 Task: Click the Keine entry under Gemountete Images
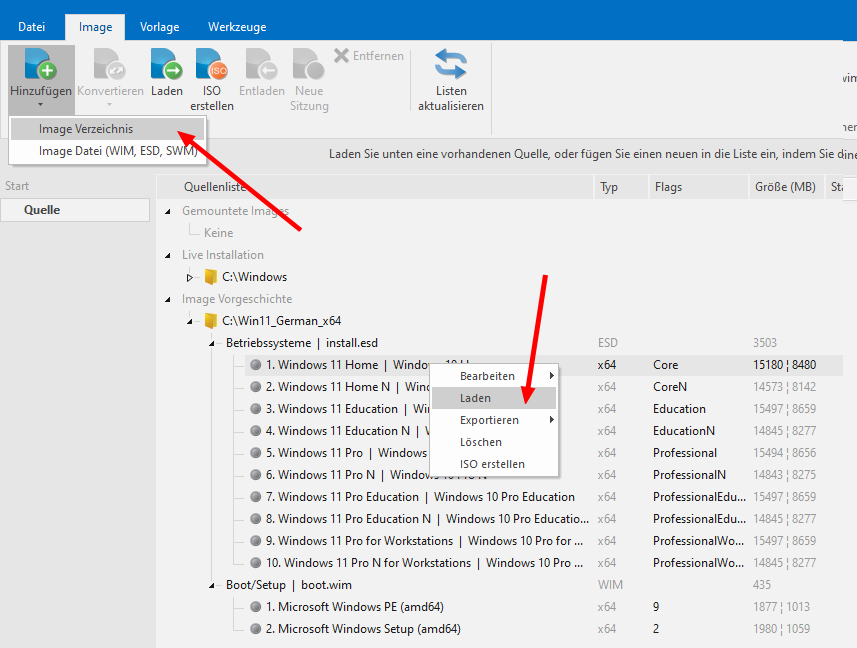219,233
